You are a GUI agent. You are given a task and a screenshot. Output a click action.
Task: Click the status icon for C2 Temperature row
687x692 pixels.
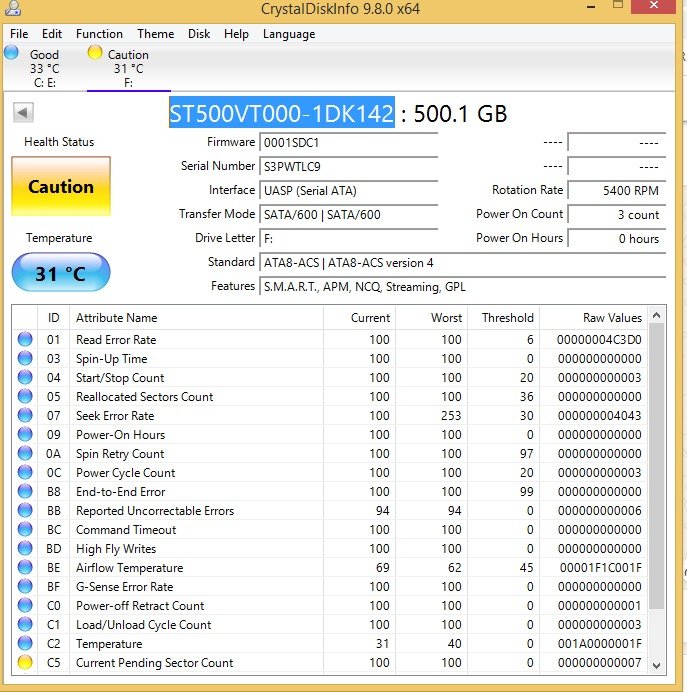[25, 643]
